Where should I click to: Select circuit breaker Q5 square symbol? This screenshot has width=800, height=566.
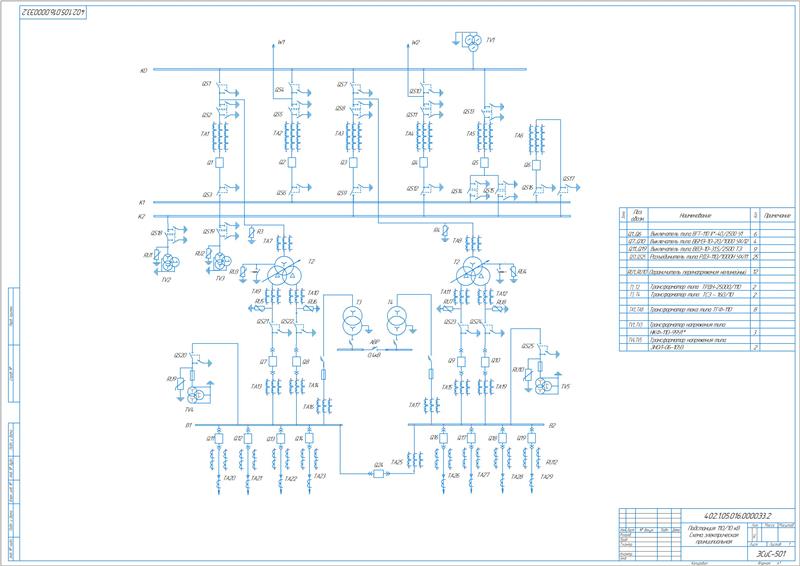click(x=485, y=163)
